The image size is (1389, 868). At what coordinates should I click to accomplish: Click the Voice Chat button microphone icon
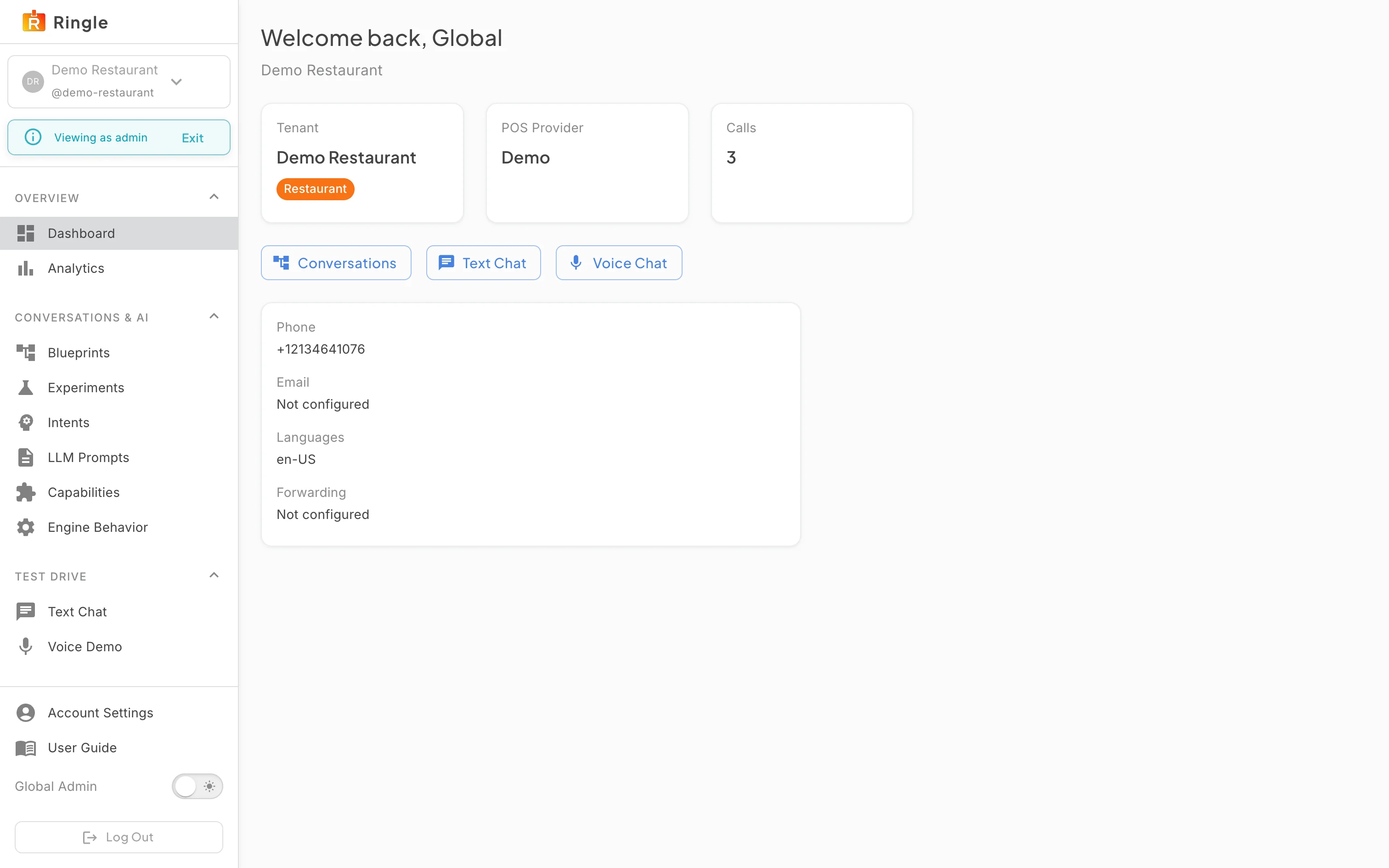pyautogui.click(x=576, y=263)
